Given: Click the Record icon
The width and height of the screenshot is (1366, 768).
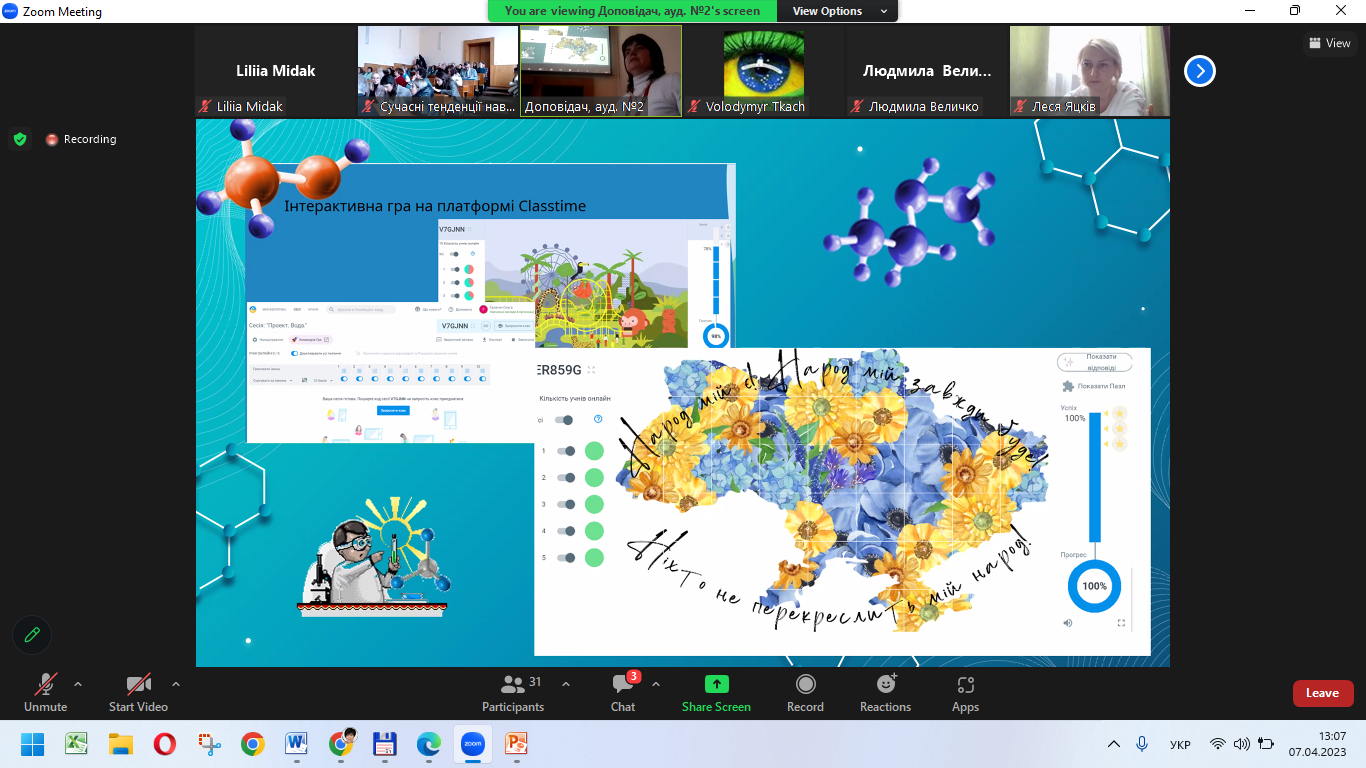Looking at the screenshot, I should click(805, 684).
